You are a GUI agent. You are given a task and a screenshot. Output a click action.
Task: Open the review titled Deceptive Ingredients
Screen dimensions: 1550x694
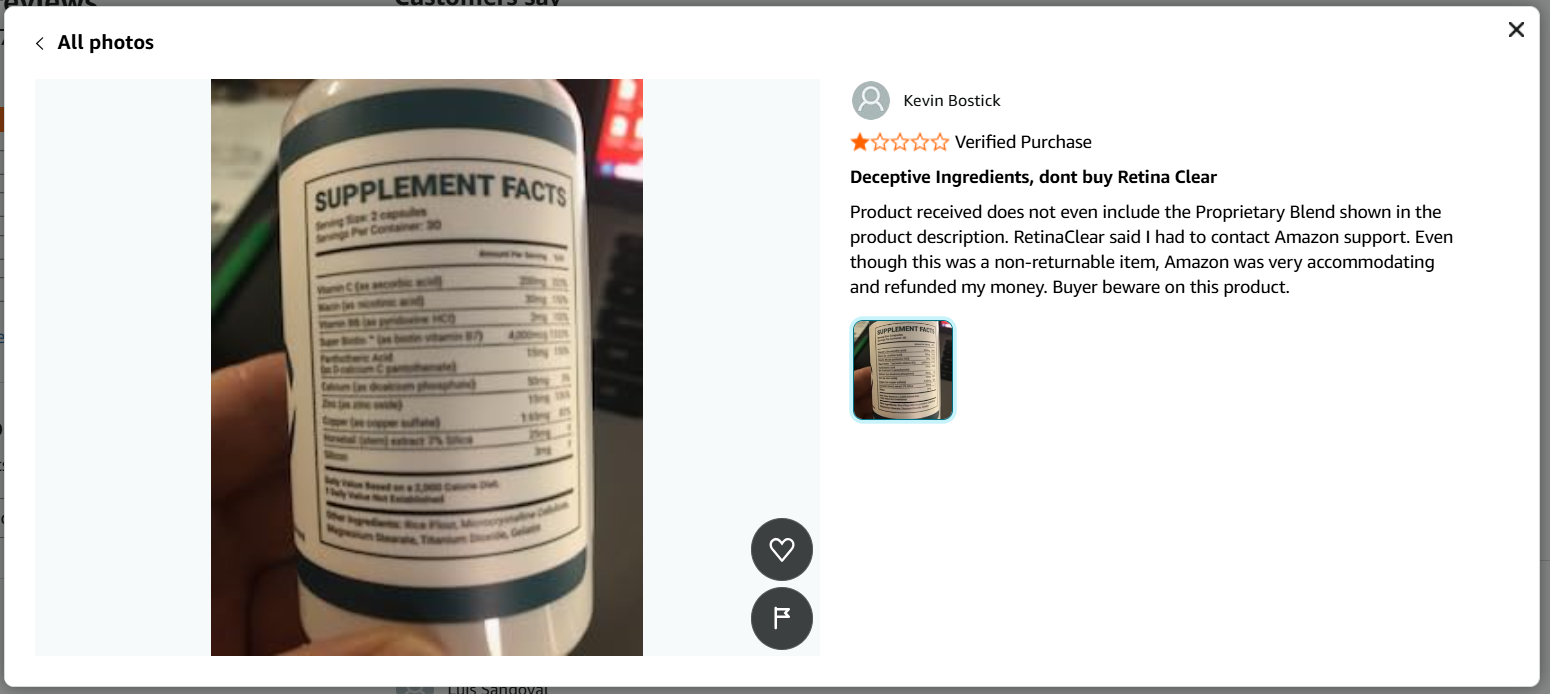pyautogui.click(x=1033, y=177)
